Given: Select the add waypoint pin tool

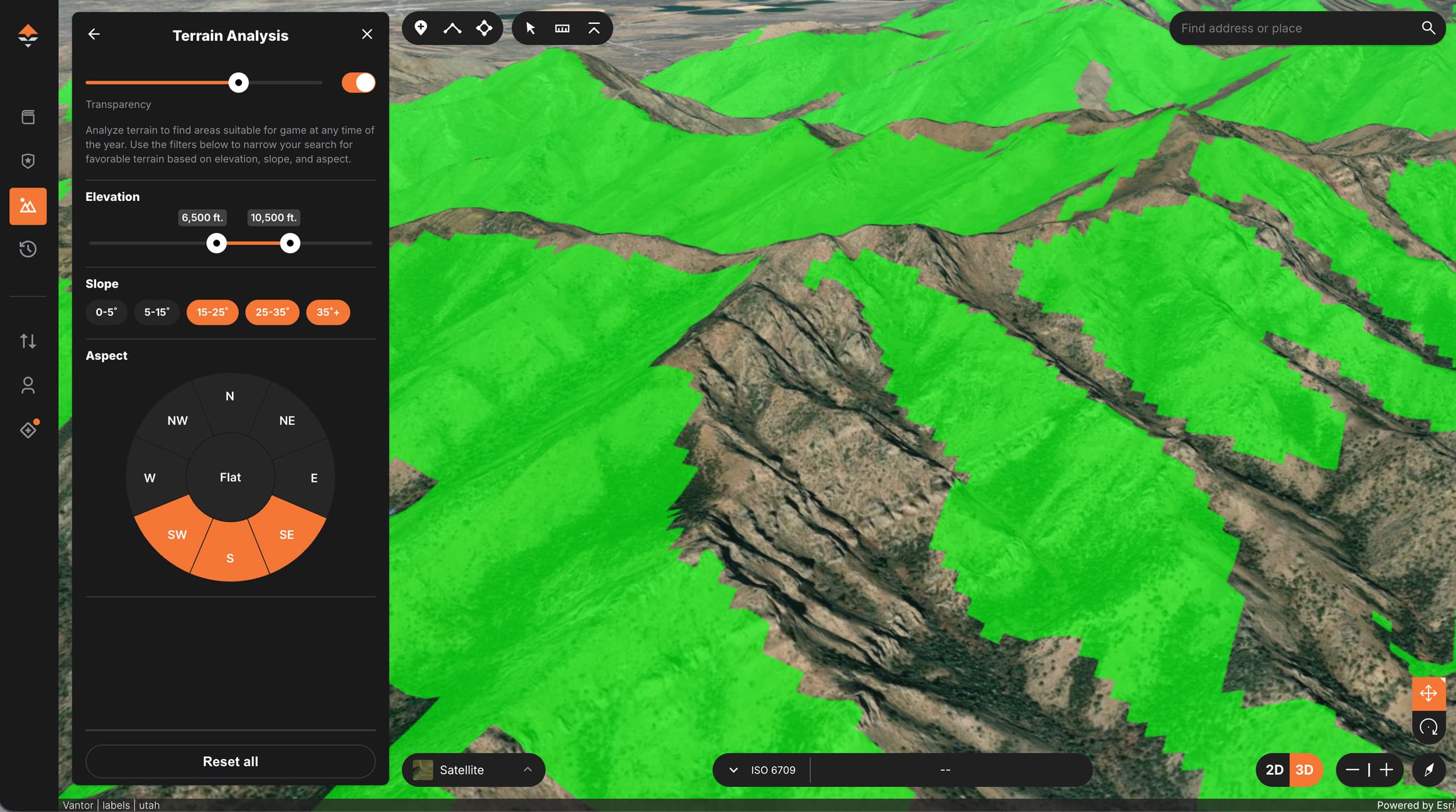Looking at the screenshot, I should pyautogui.click(x=420, y=27).
